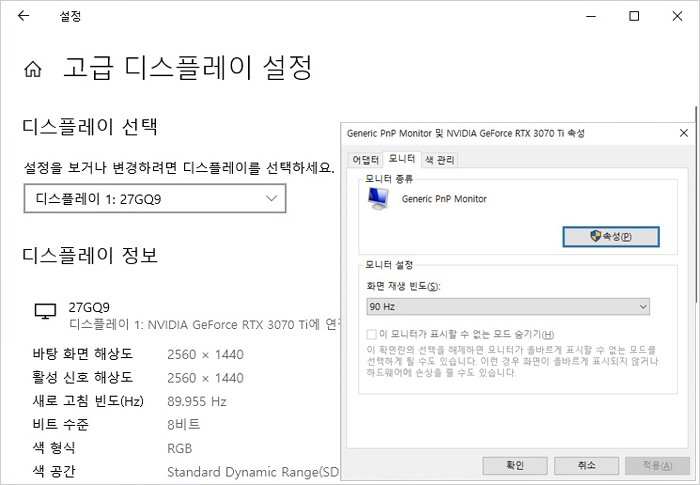Click the 고급 디스플레이 설정 heading
The image size is (700, 485).
click(188, 69)
